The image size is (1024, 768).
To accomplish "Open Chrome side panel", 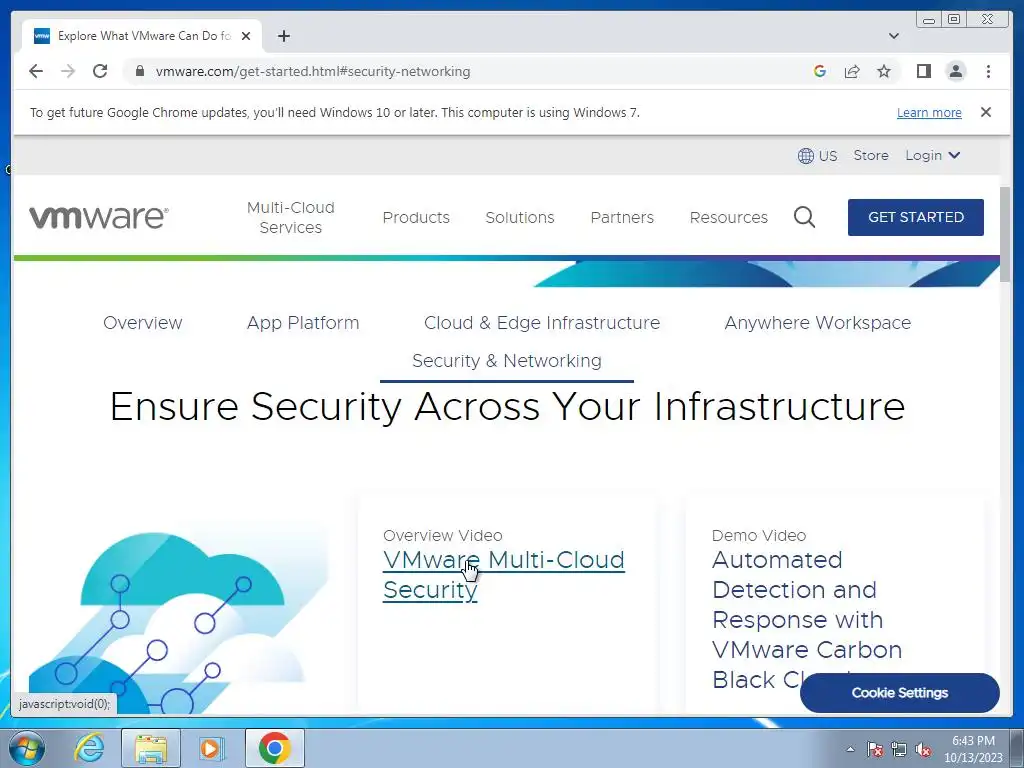I will tap(923, 71).
